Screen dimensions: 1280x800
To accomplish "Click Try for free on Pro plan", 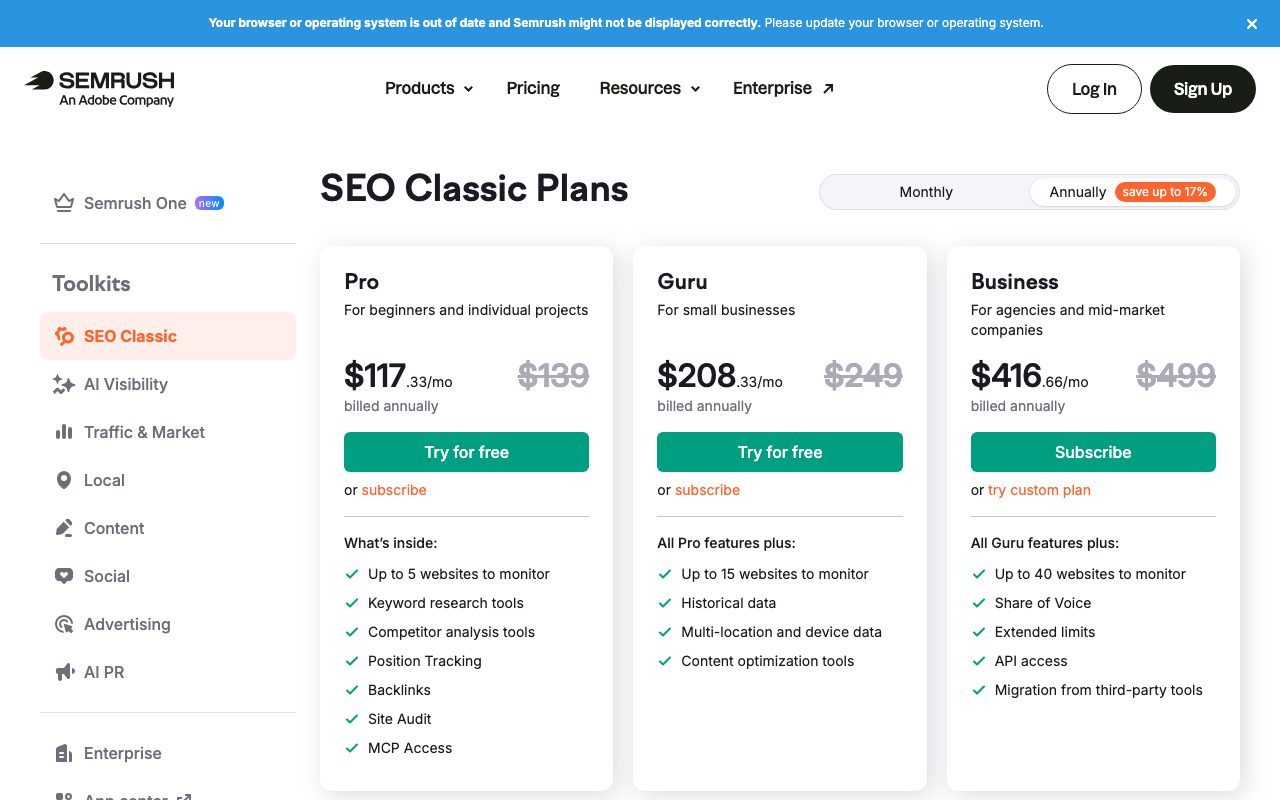I will point(466,452).
